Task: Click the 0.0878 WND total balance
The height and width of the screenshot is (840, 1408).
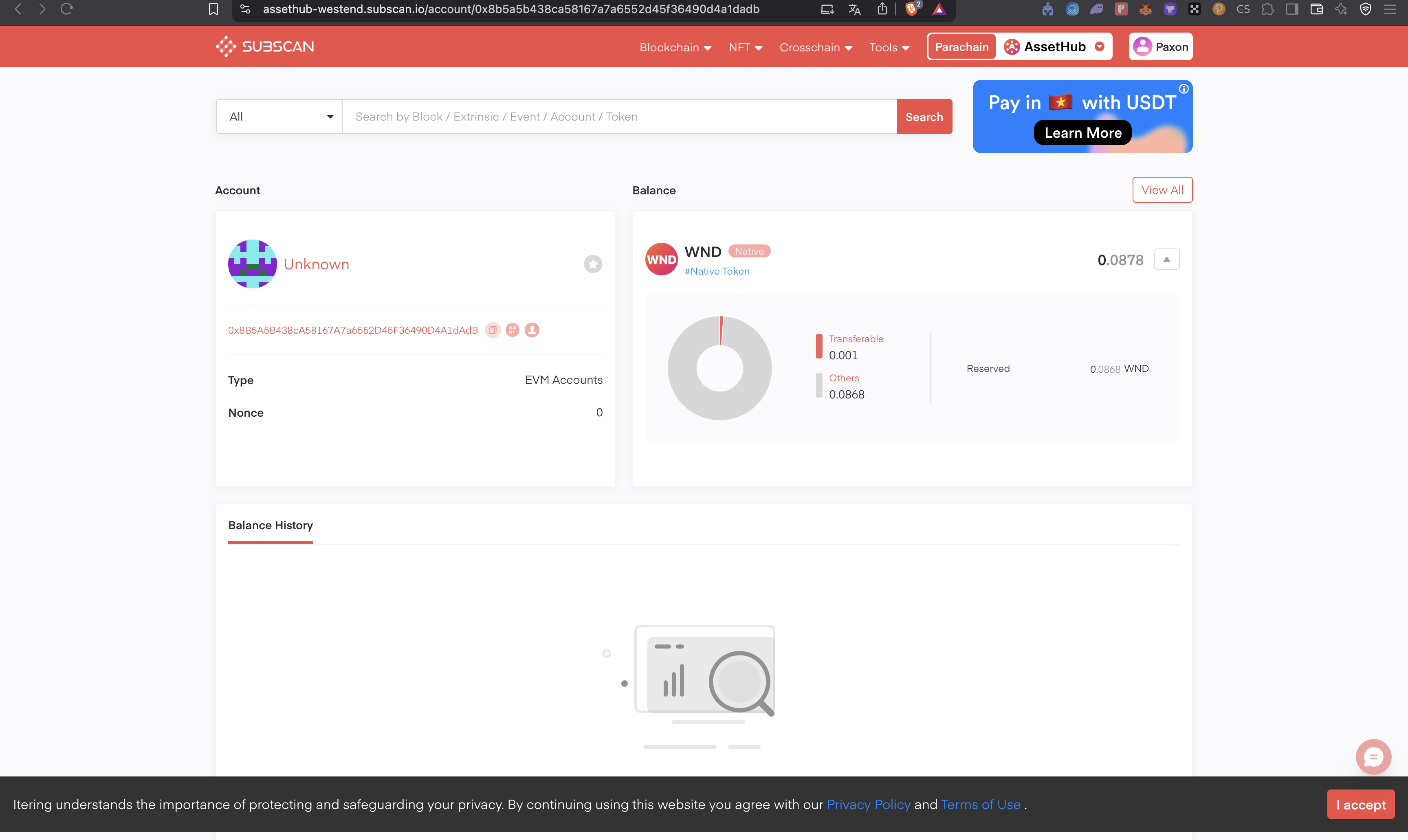Action: (x=1120, y=260)
